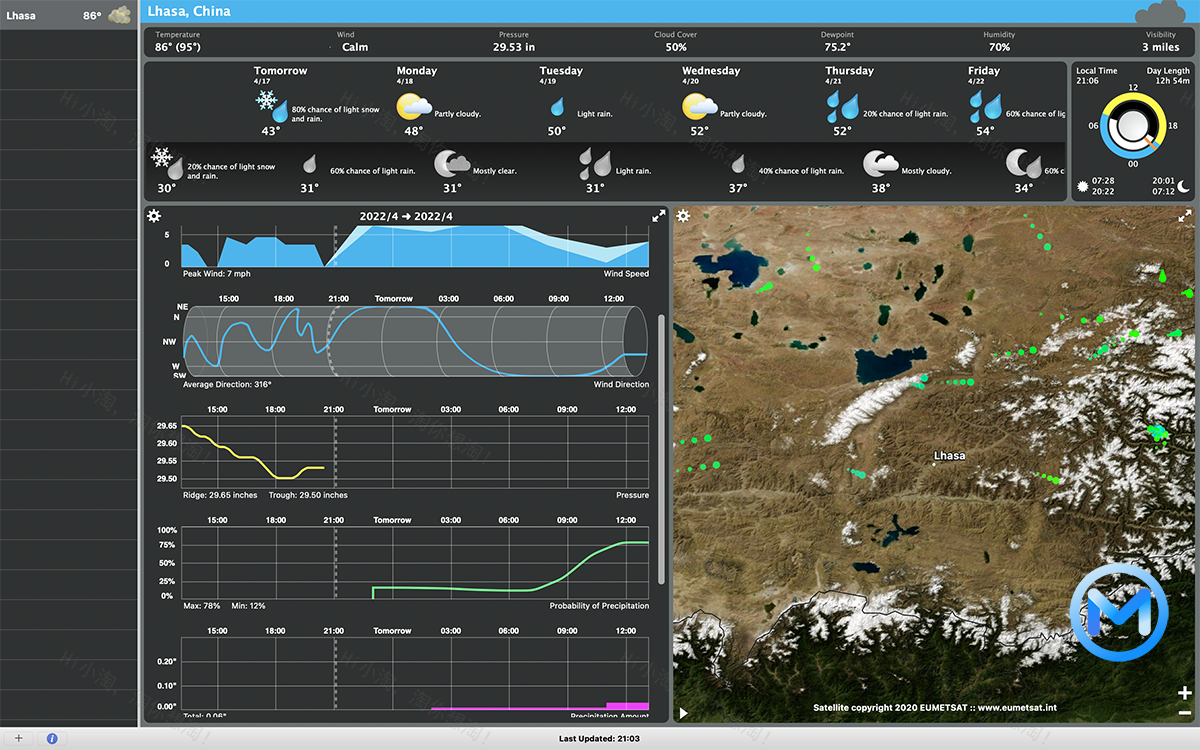Screen dimensions: 1200x750
Task: Click the mostly cloudy night icon at 38°
Action: [879, 161]
